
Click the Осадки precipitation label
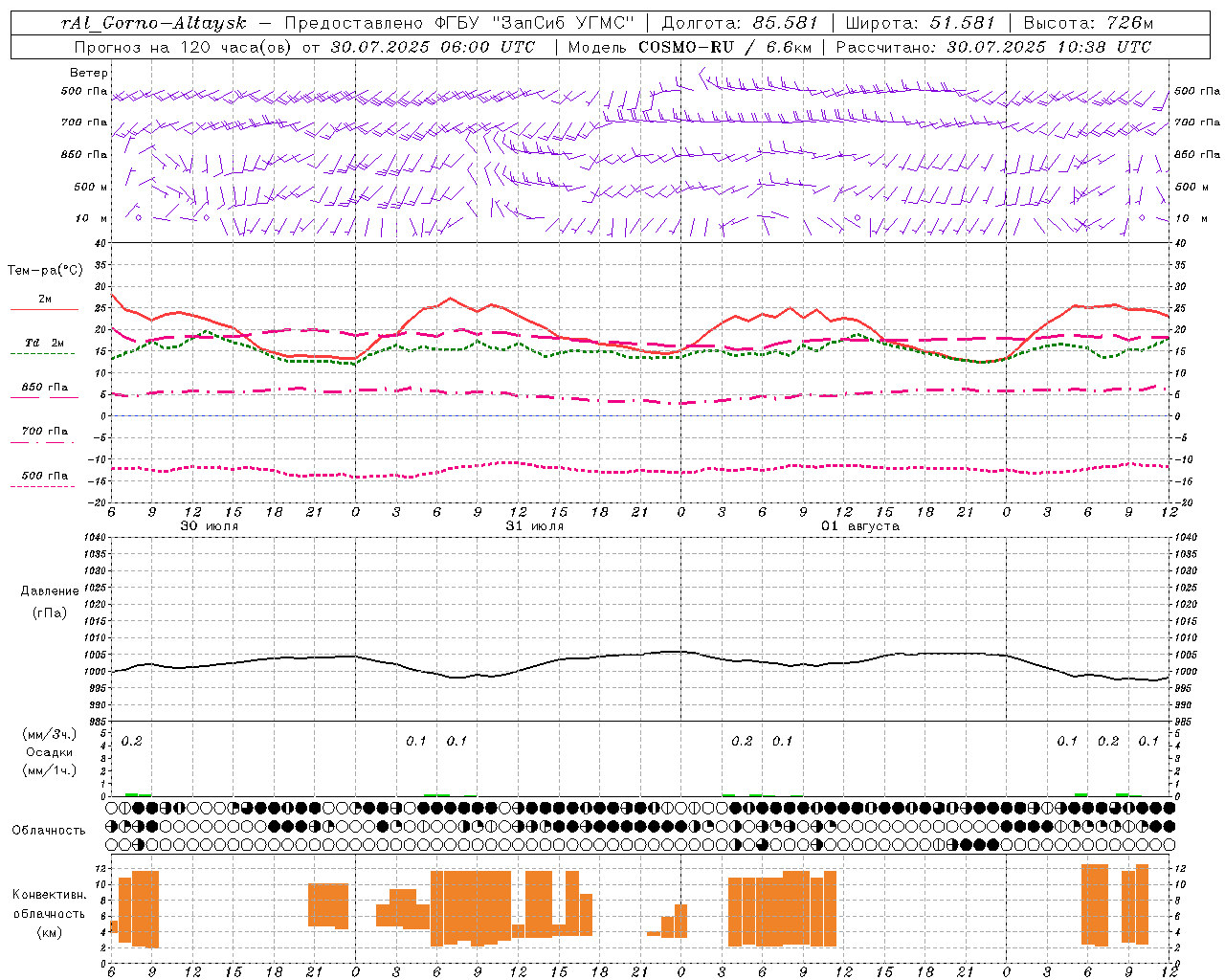50,752
